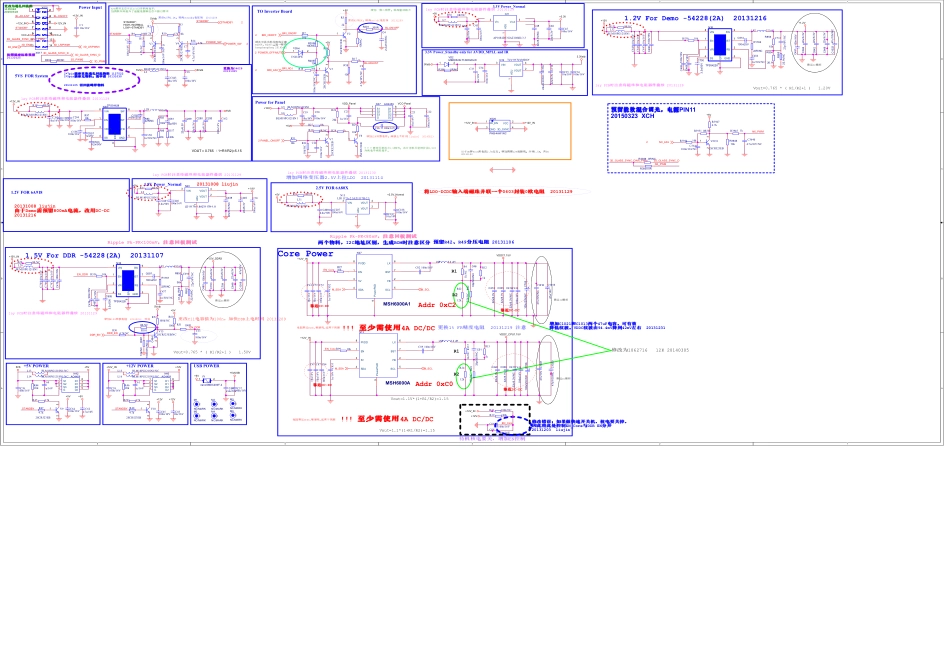Image resolution: width=950 pixels, height=672 pixels.
Task: Click the "+12V POWER" block title
Action: click(x=138, y=366)
